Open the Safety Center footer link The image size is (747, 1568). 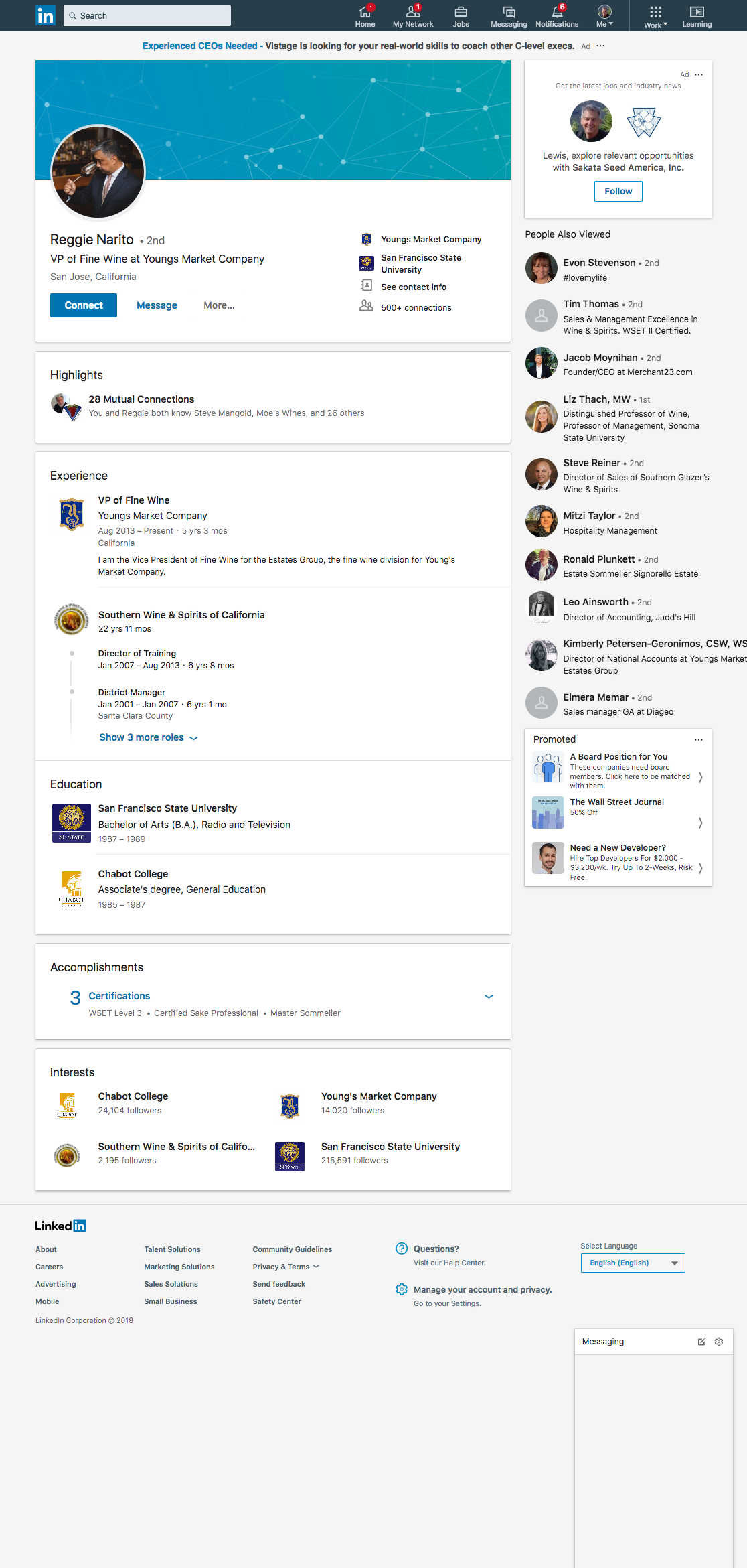276,1301
